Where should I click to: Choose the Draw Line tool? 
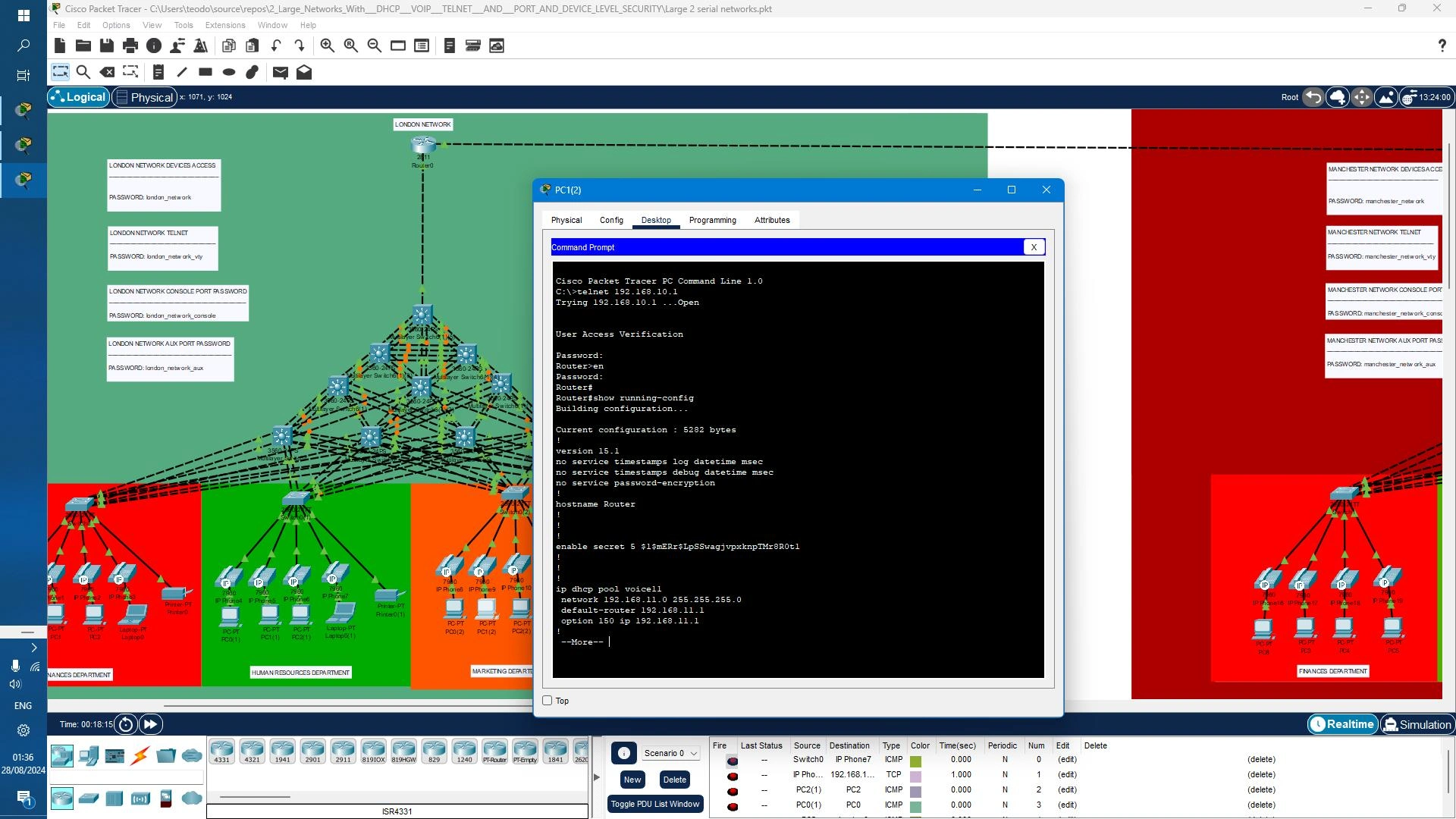182,72
